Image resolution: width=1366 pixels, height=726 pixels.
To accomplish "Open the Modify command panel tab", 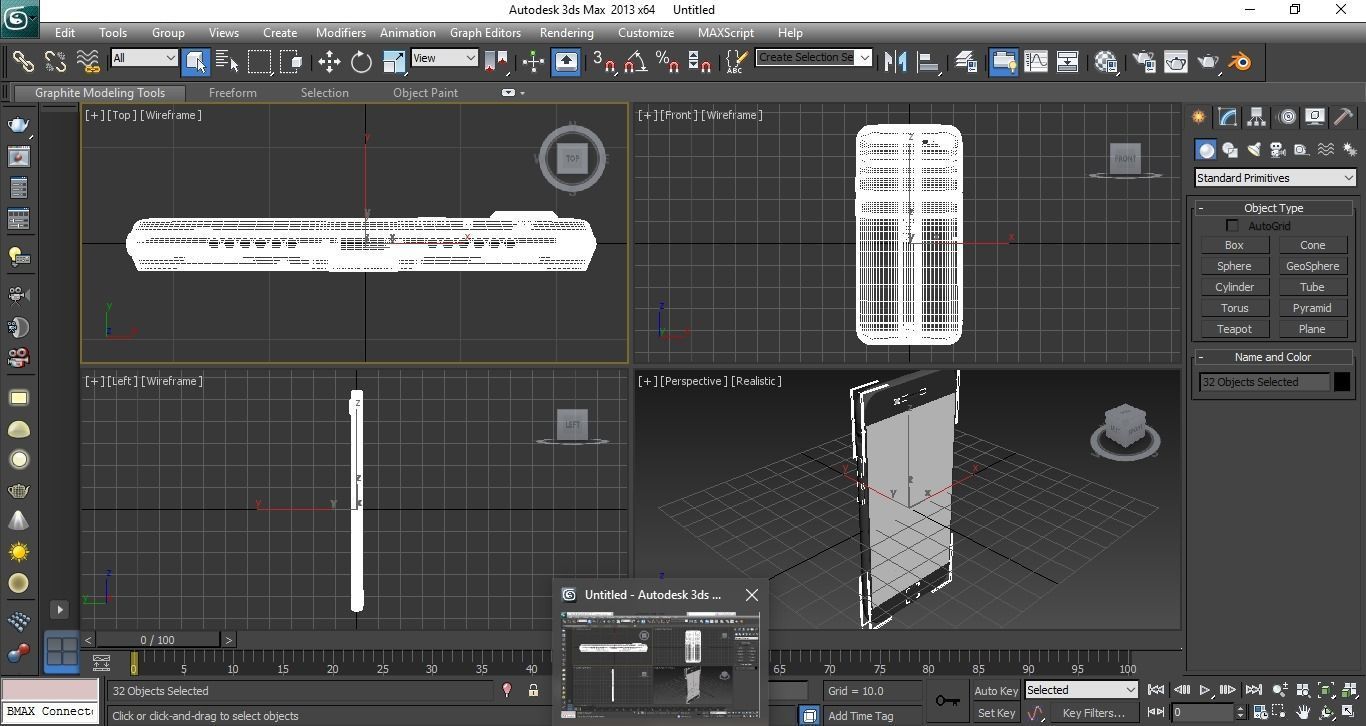I will tap(1227, 117).
